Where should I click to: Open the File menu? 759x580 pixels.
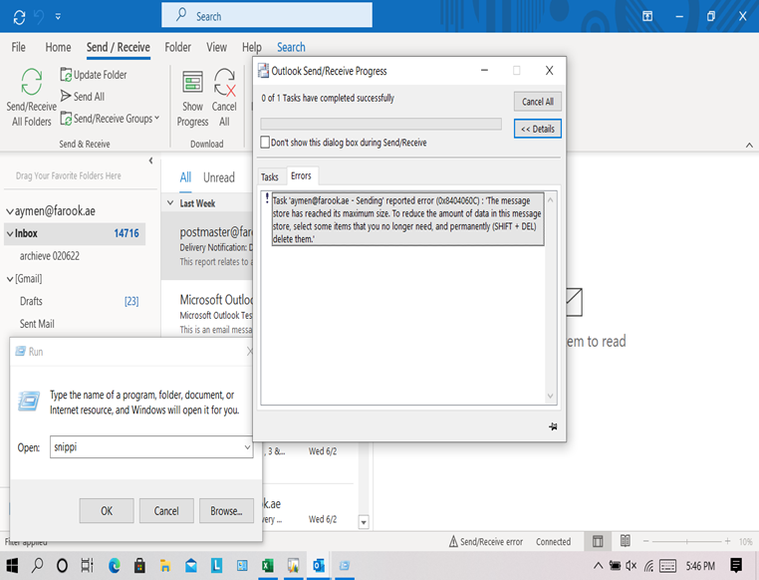tap(18, 47)
